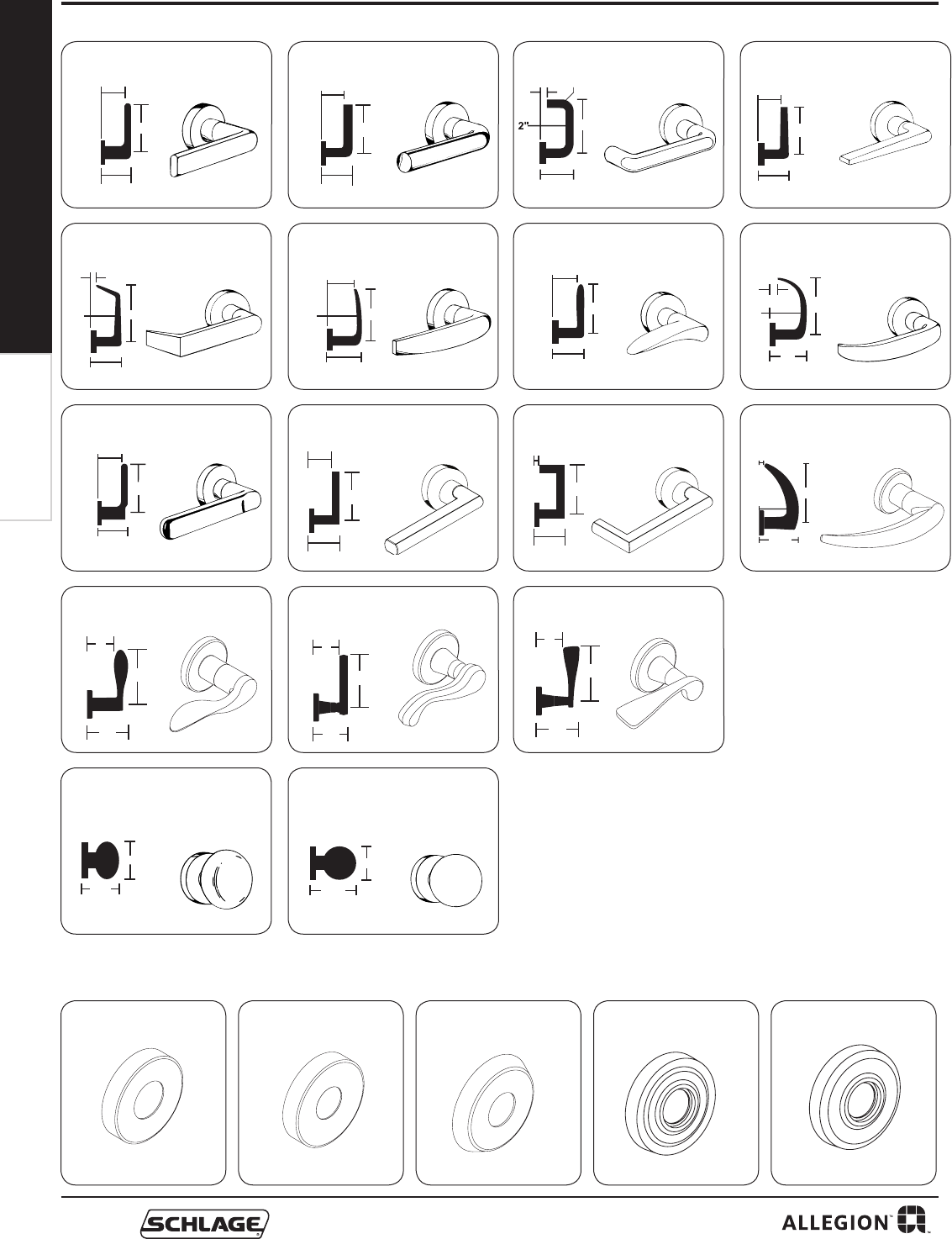Select the flattened knob with a highlight line
The width and height of the screenshot is (952, 1239).
(x=166, y=851)
